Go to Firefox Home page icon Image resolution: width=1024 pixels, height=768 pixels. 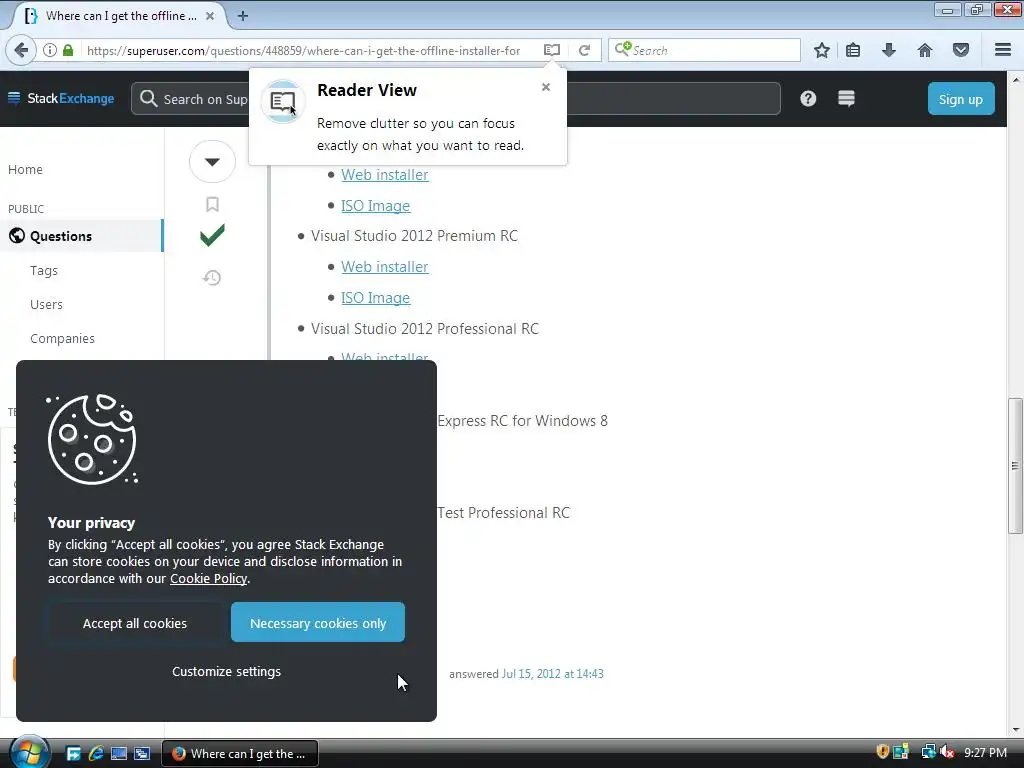point(925,50)
